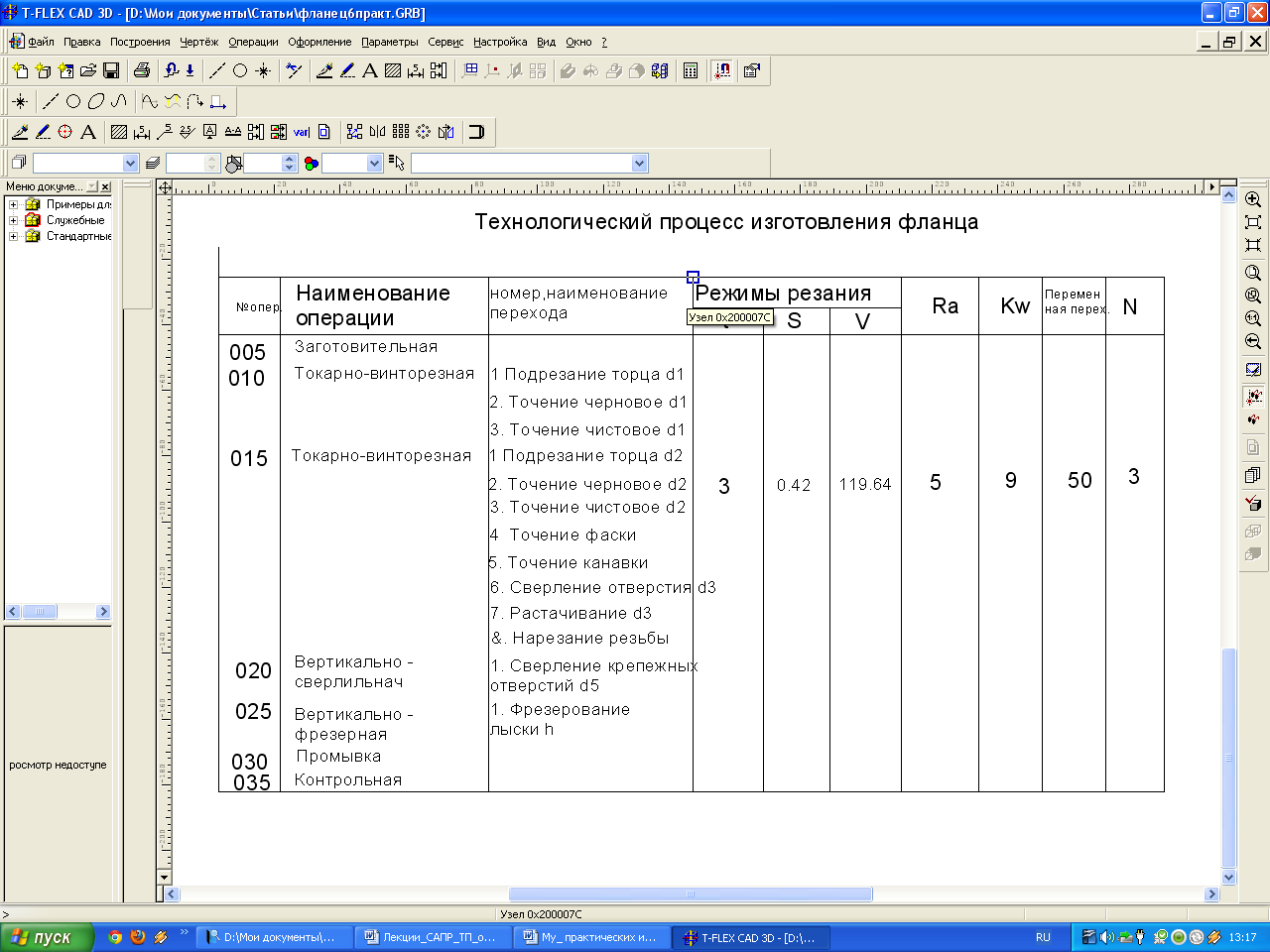This screenshot has width=1270, height=952.
Task: Open the Настройка menu
Action: click(x=500, y=42)
